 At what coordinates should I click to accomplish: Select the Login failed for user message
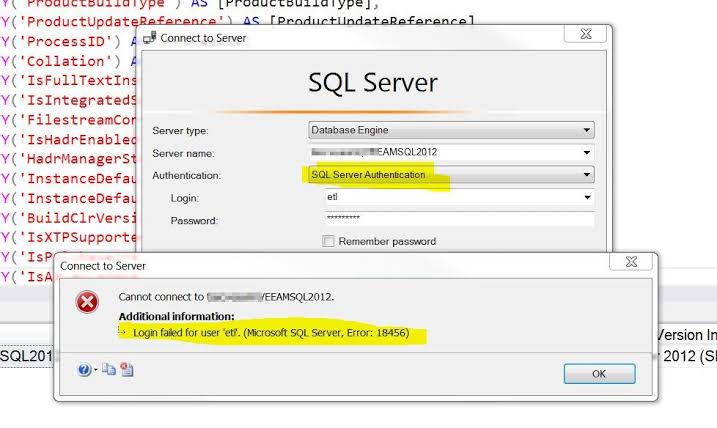271,333
